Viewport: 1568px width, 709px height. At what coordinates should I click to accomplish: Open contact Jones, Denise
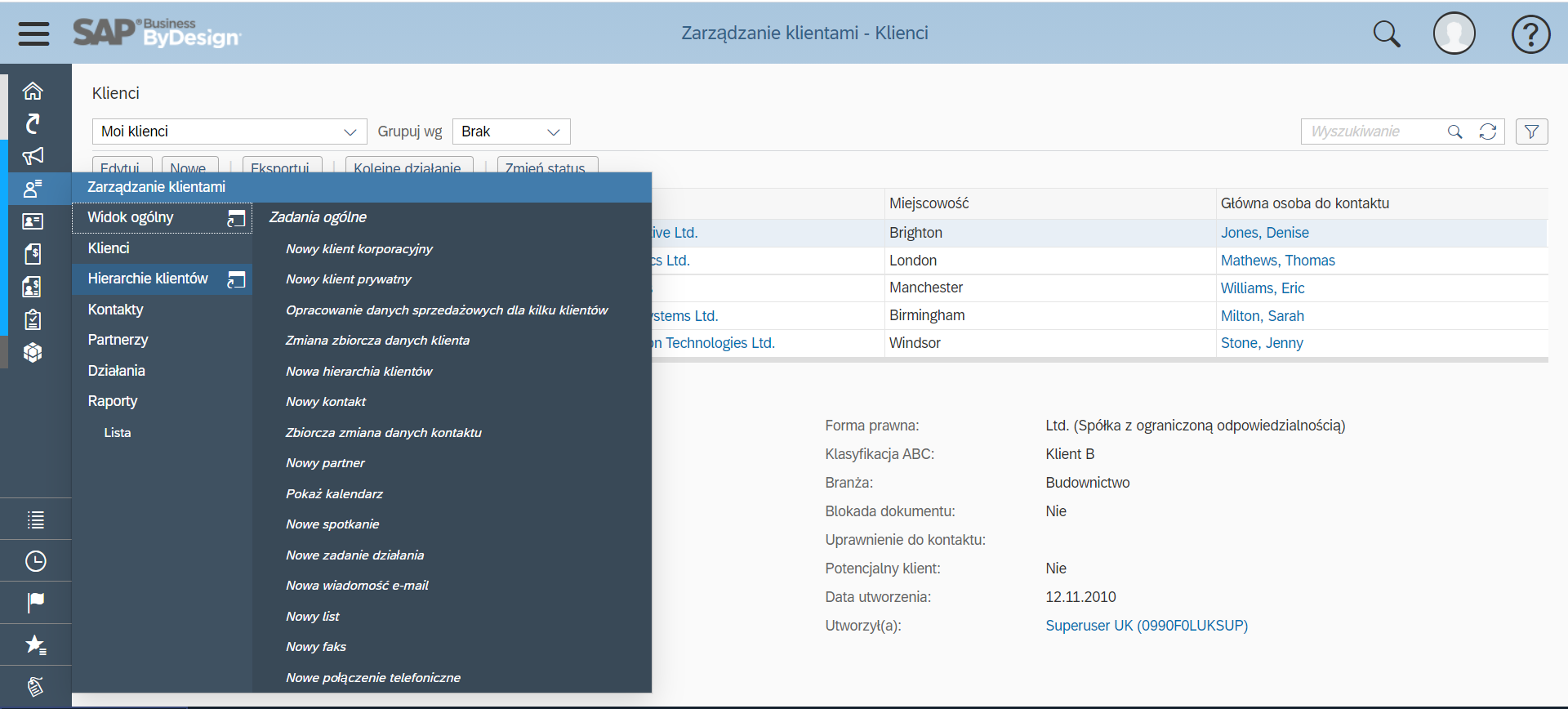pos(1265,233)
